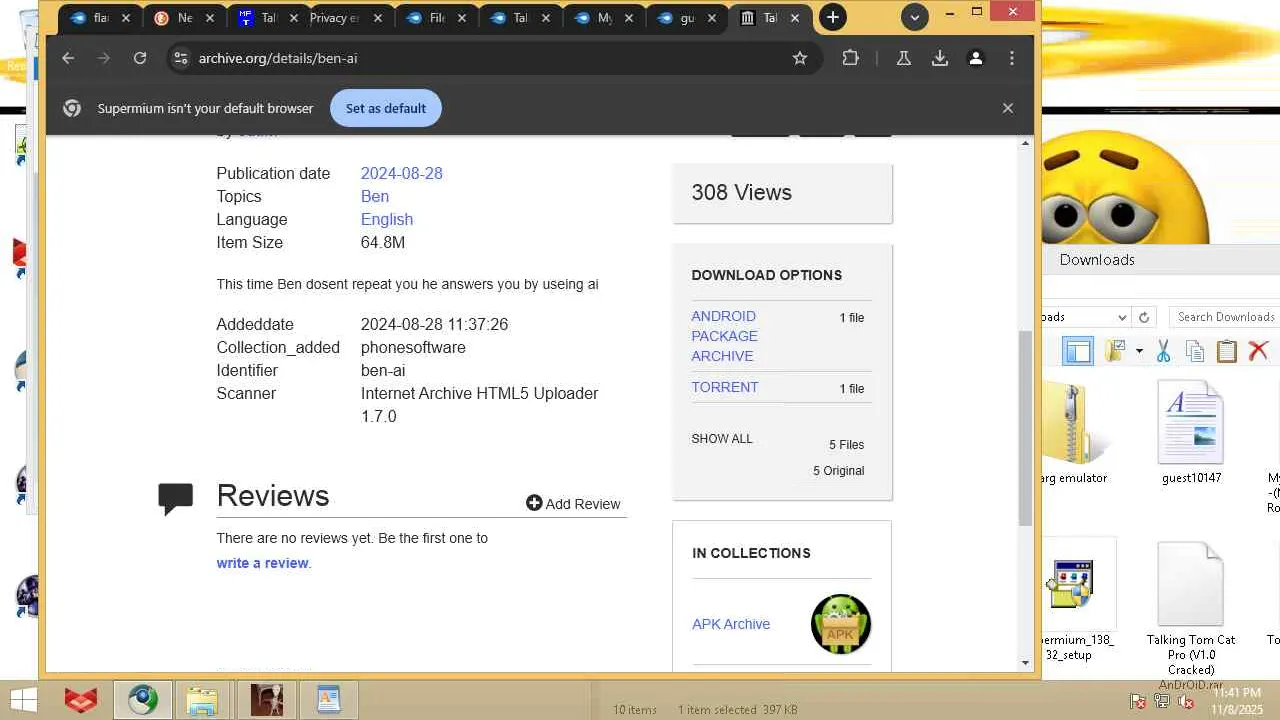Viewport: 1280px width, 720px height.
Task: Click the English language link
Action: (x=387, y=219)
